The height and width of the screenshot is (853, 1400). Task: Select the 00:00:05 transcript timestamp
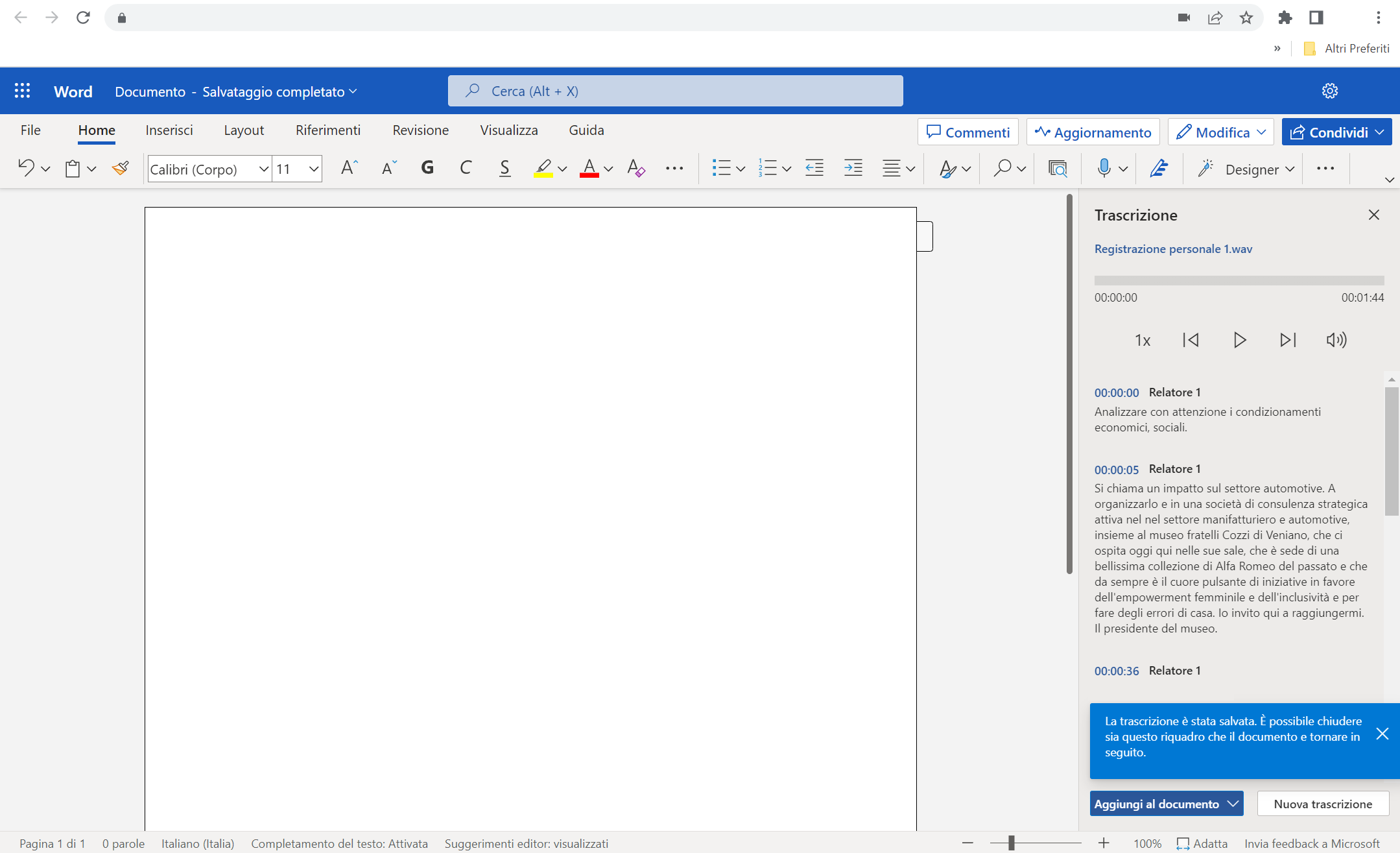point(1116,469)
